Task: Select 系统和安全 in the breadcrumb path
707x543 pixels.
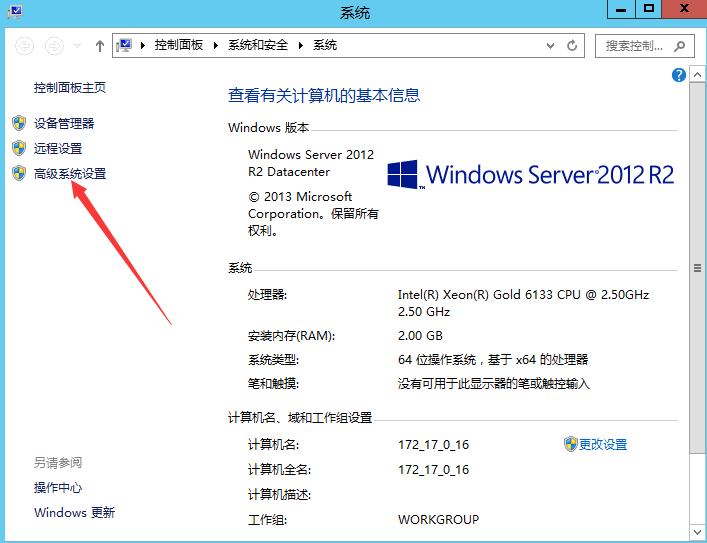Action: (257, 45)
